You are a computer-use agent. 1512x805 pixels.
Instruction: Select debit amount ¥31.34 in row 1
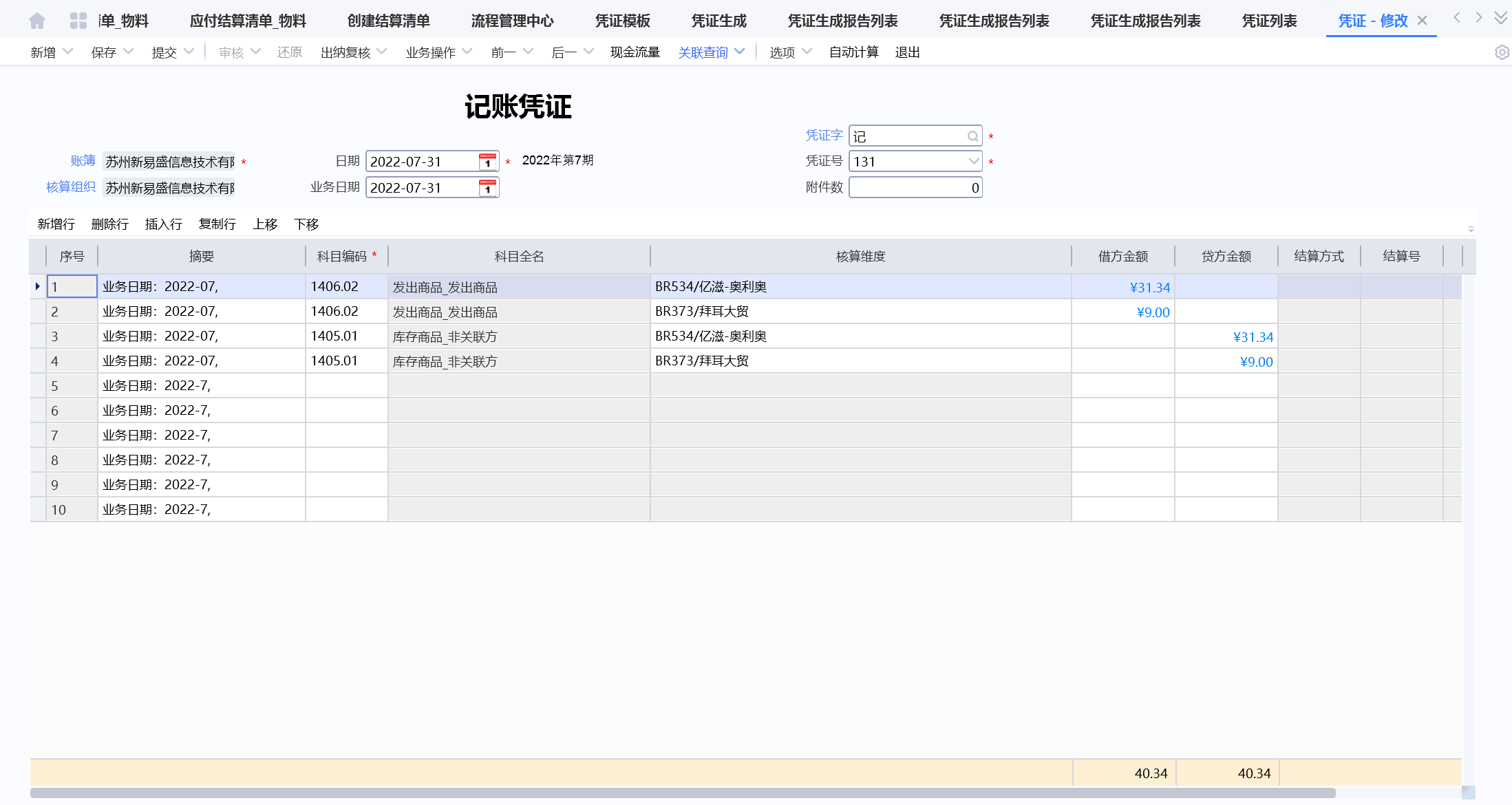[x=1150, y=288]
